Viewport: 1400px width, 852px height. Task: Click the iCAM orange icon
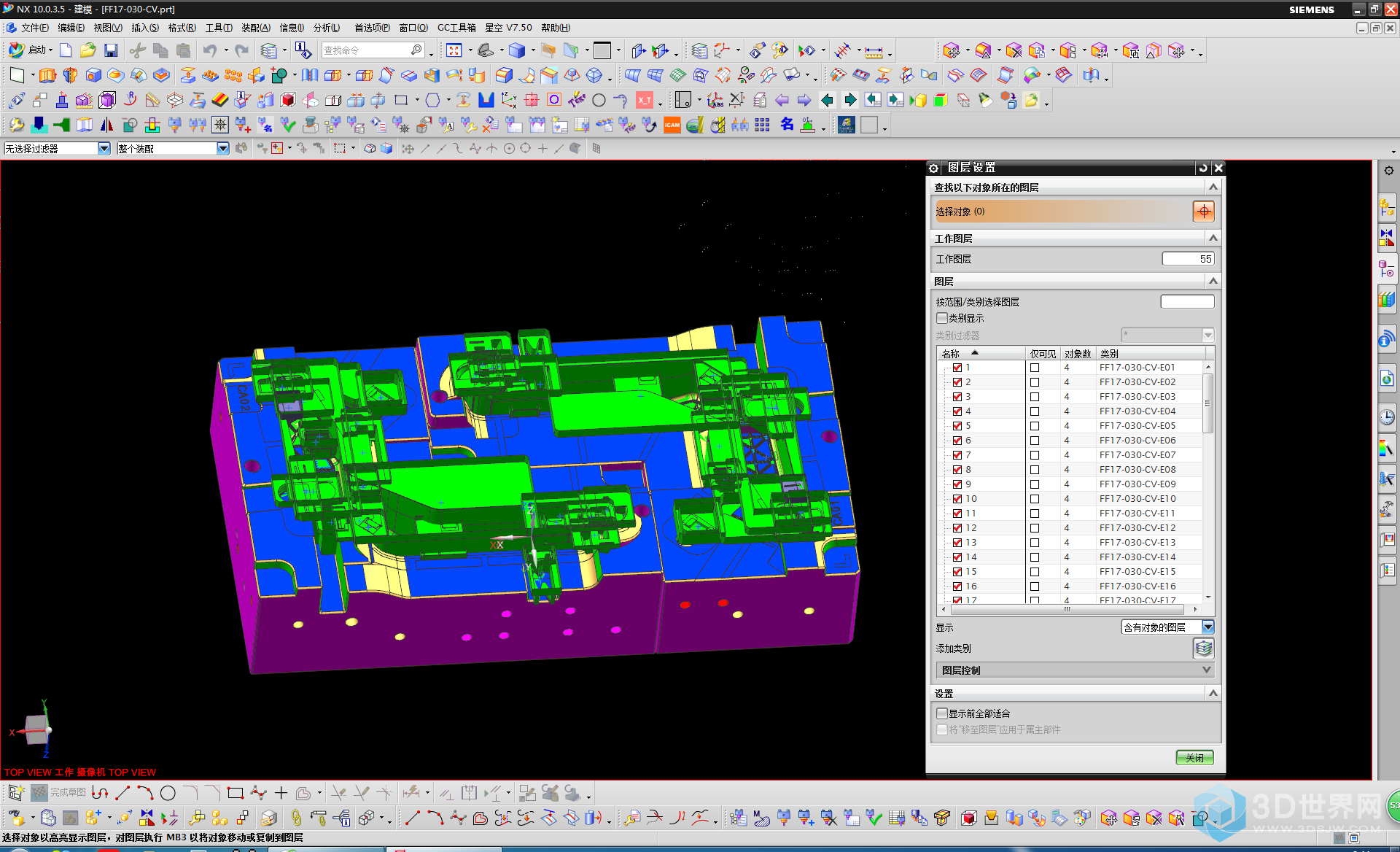672,125
